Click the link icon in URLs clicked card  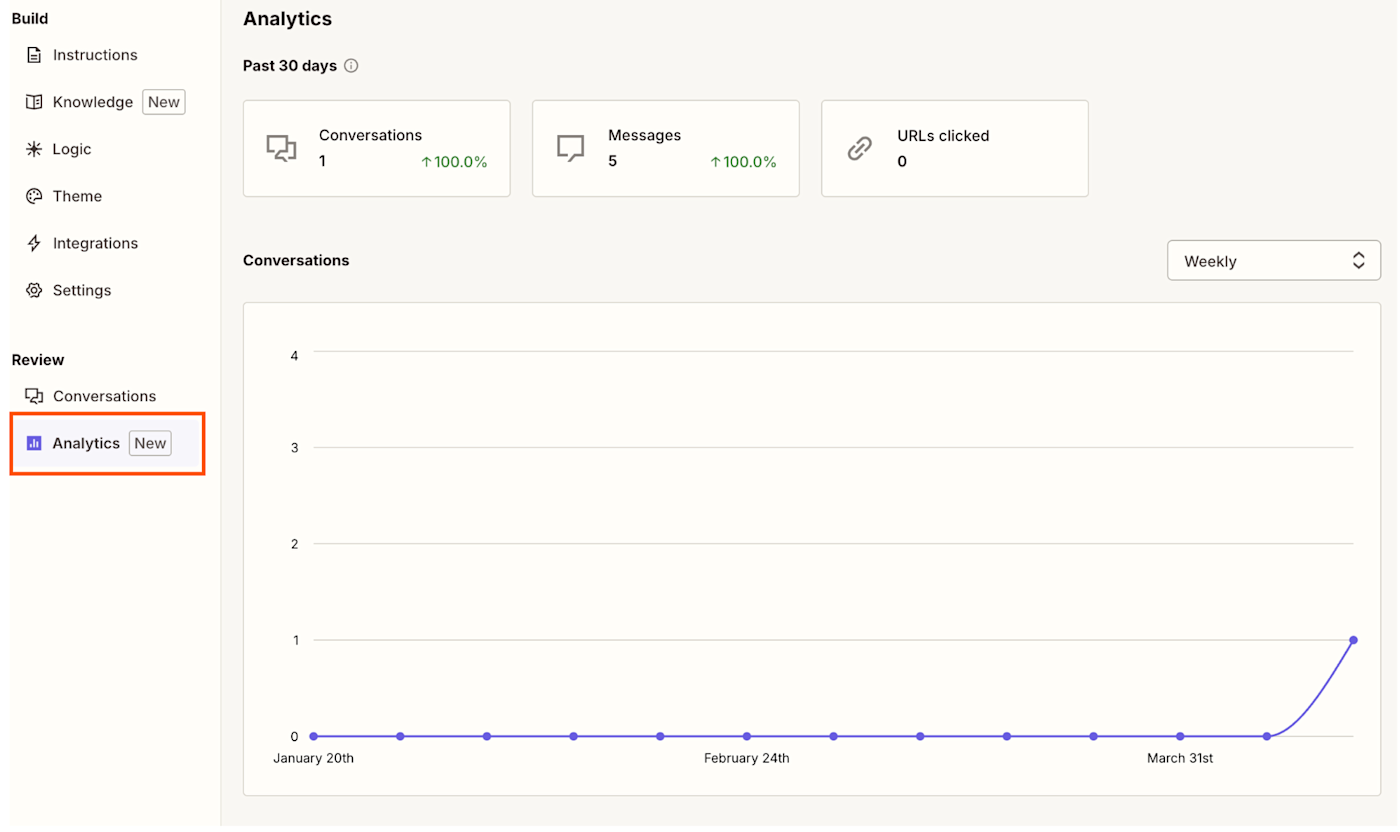[859, 149]
